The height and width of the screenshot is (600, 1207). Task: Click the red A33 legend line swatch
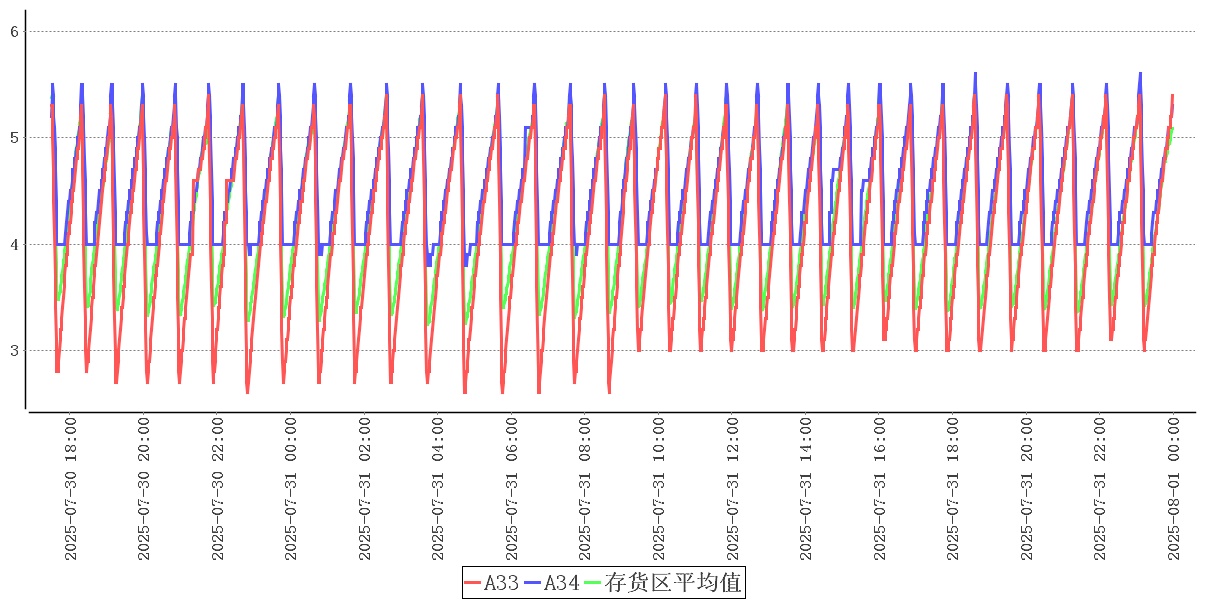474,582
